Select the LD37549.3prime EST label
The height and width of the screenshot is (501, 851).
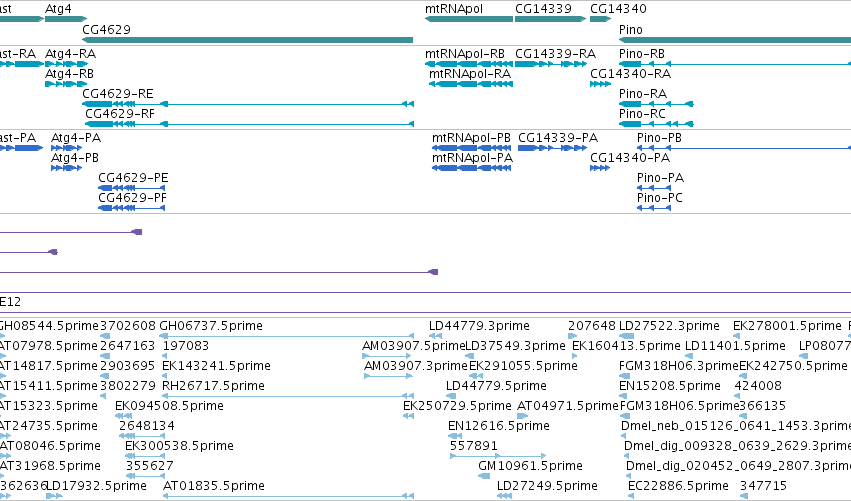tap(516, 346)
